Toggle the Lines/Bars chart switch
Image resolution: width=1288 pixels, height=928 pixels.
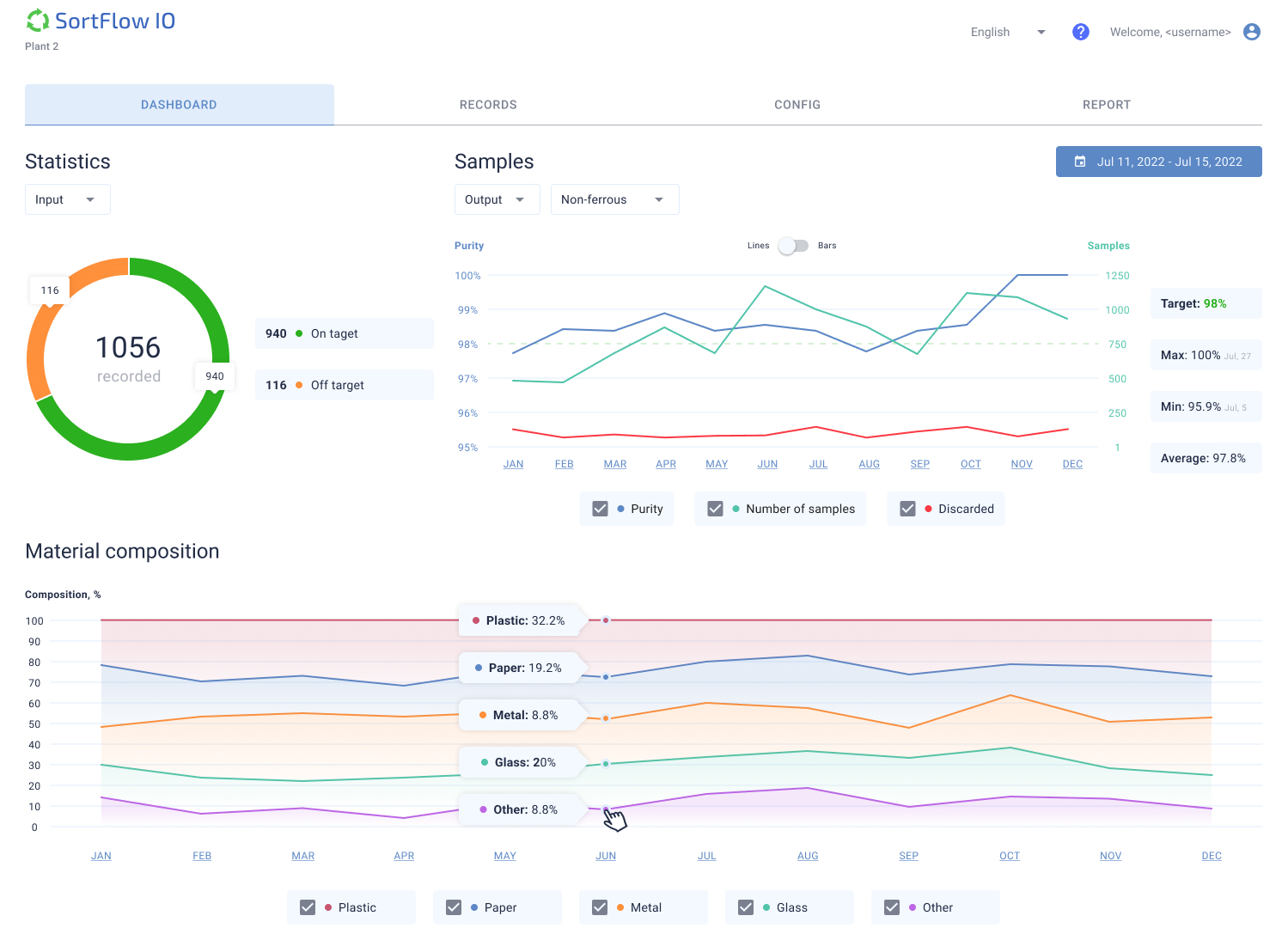tap(793, 246)
